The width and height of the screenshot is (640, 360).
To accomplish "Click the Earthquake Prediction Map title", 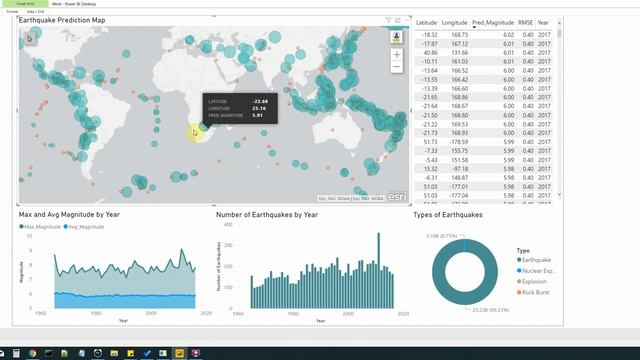I will [62, 20].
